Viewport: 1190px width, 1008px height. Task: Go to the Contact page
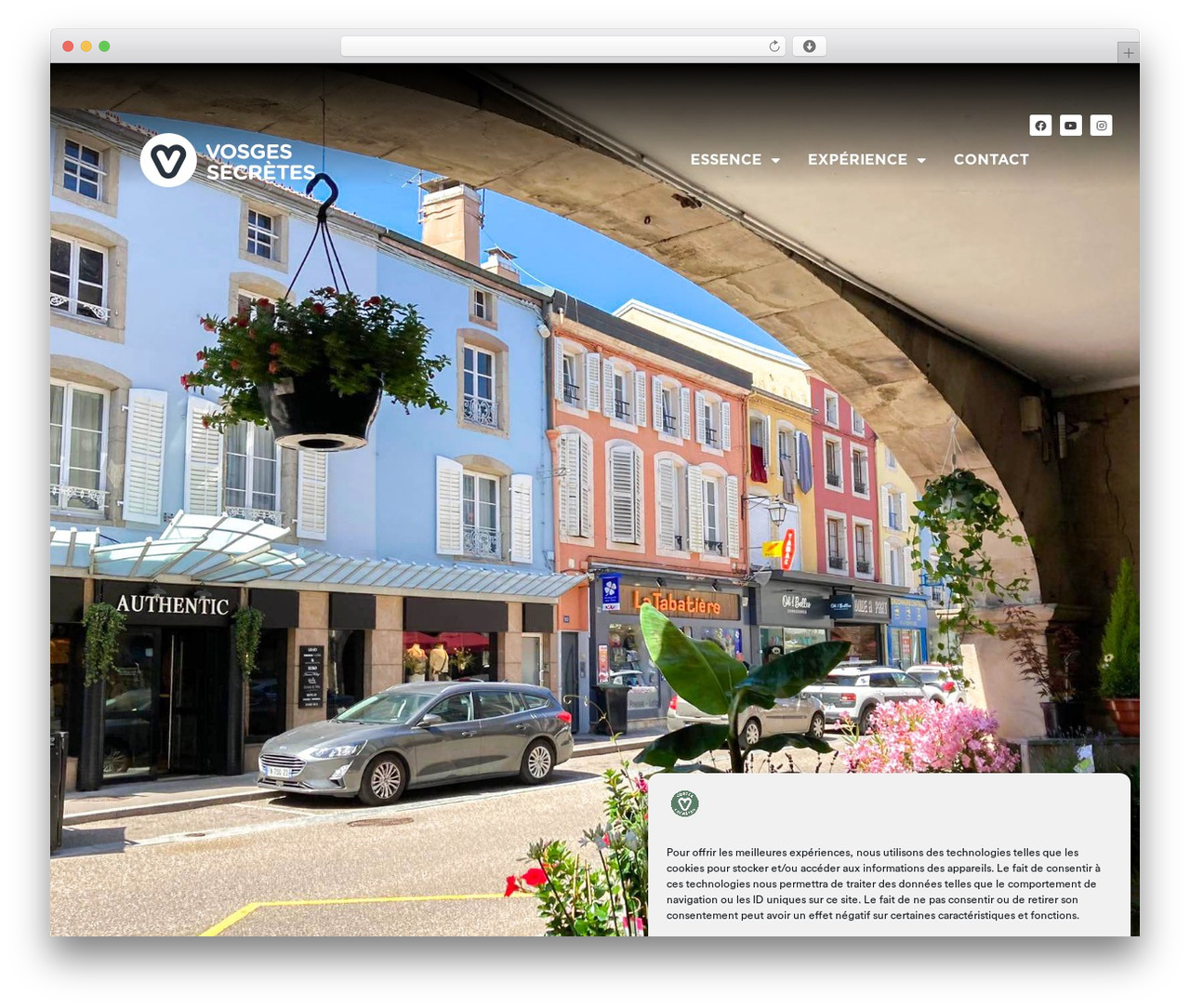click(991, 159)
